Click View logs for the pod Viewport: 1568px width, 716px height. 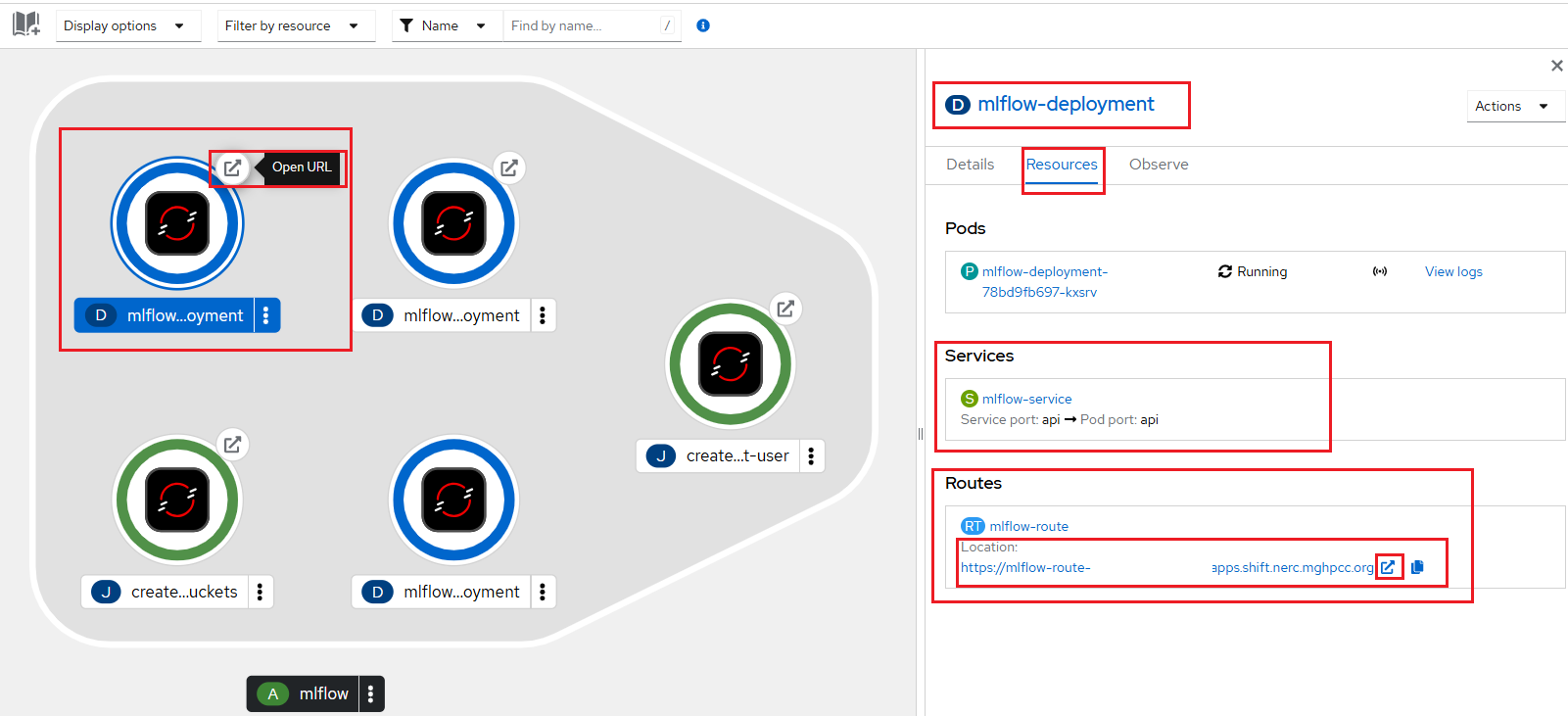[x=1453, y=271]
